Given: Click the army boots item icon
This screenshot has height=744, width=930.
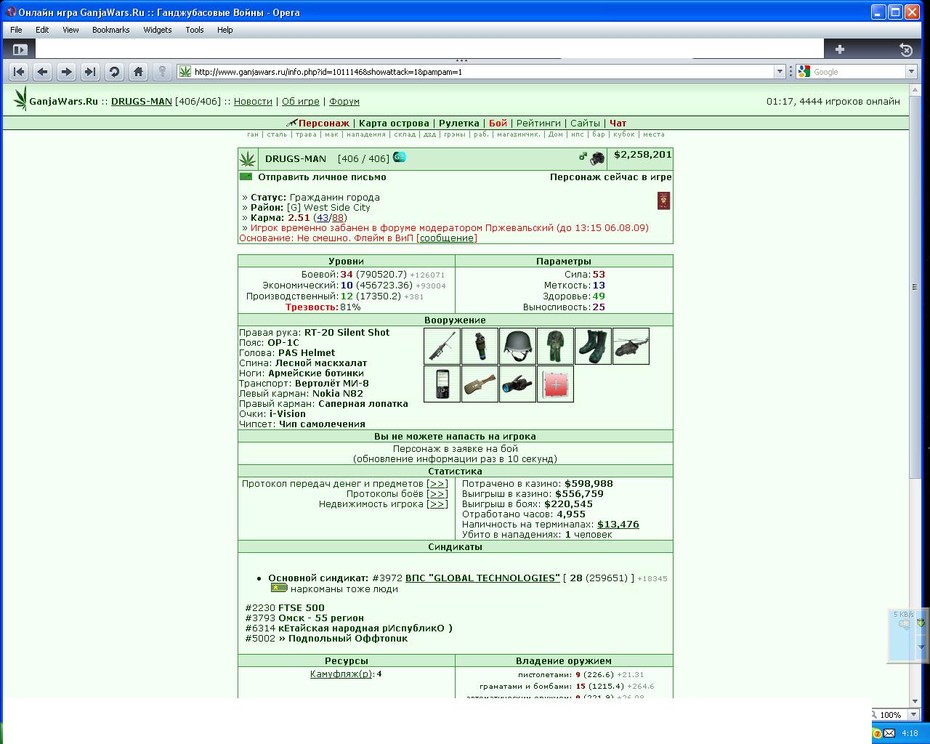Looking at the screenshot, I should (x=593, y=346).
